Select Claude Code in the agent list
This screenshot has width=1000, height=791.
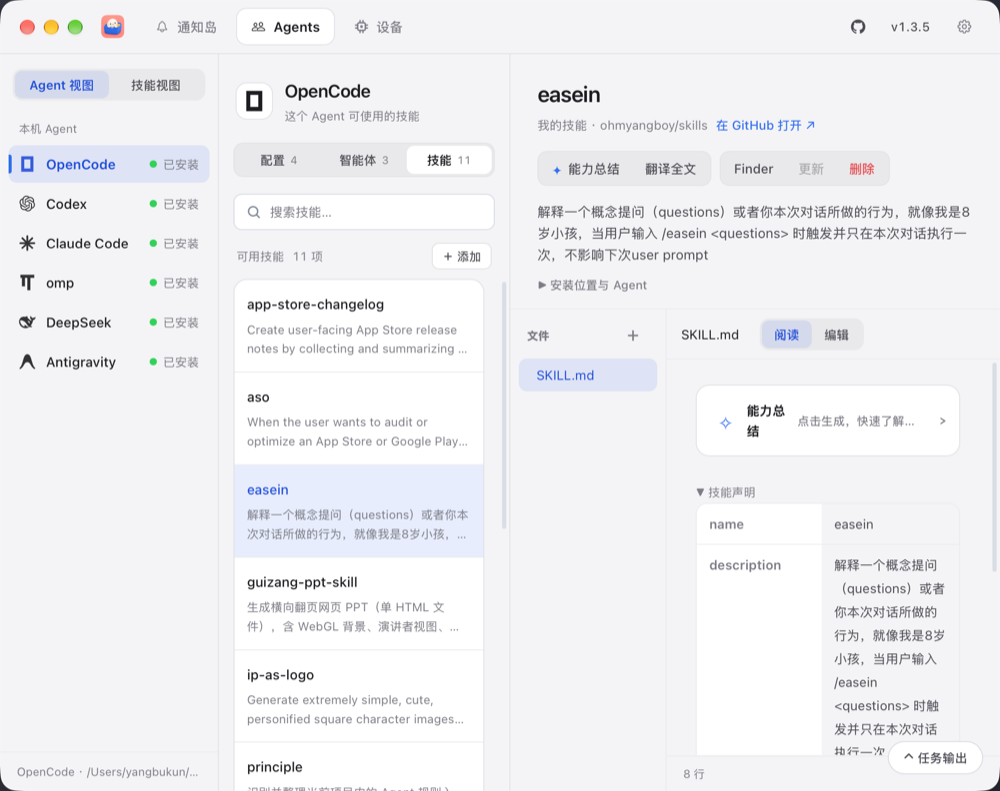[x=109, y=244]
